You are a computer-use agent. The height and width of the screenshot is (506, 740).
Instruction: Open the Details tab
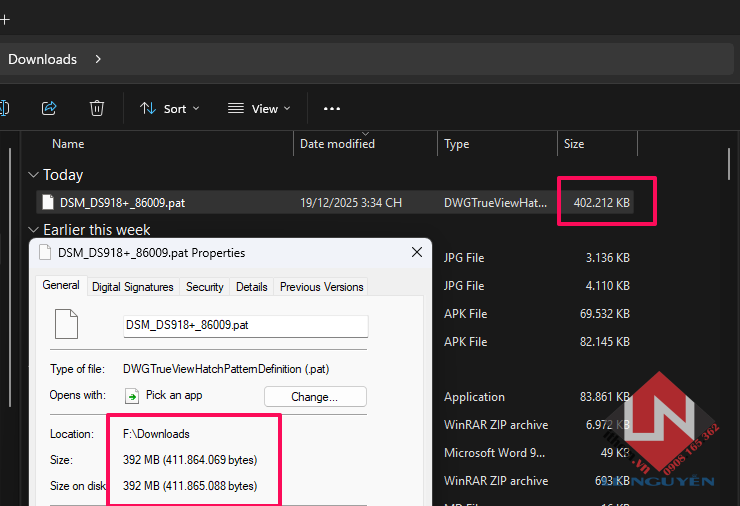tap(251, 287)
